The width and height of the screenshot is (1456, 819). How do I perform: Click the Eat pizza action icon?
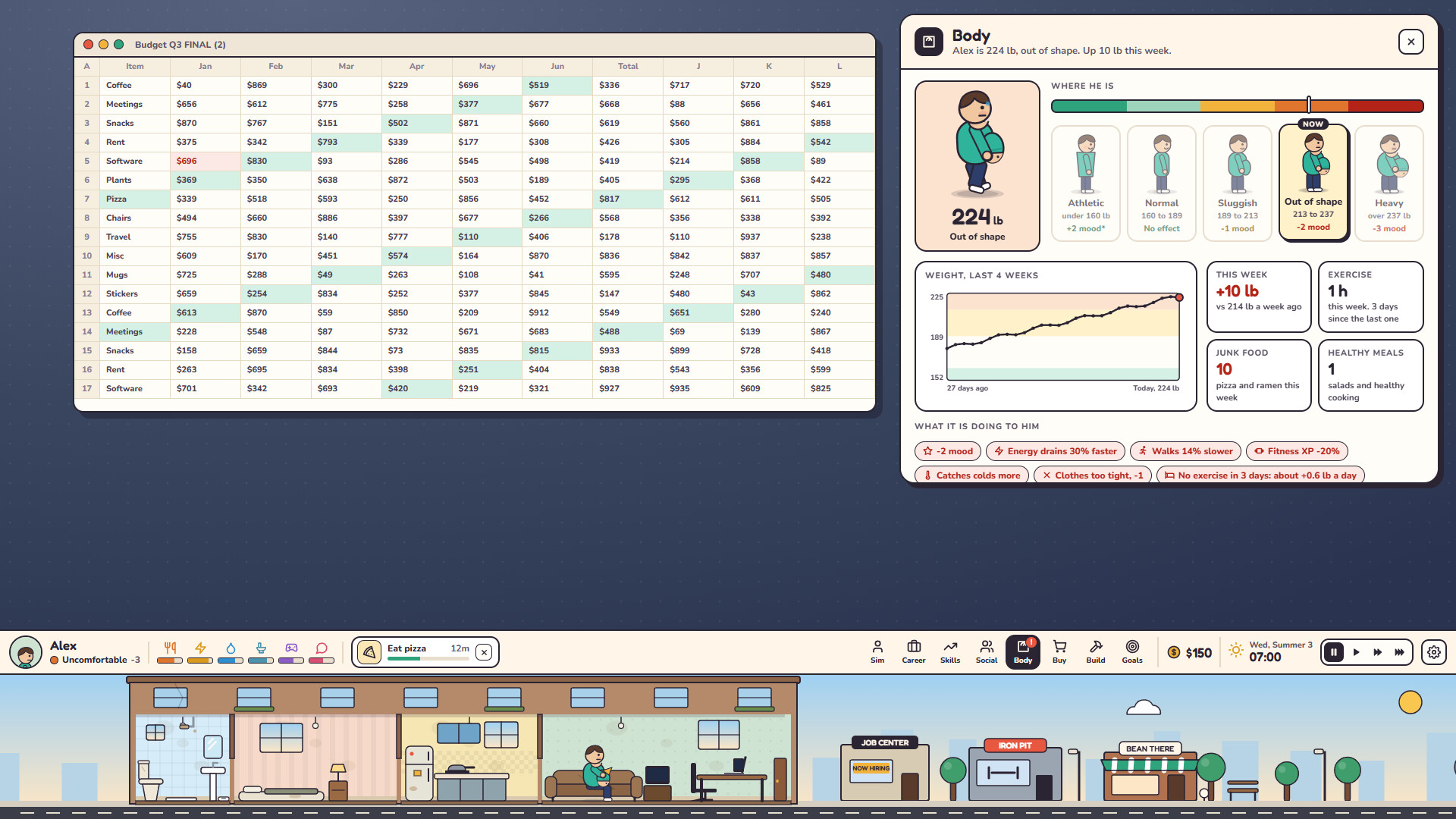369,652
